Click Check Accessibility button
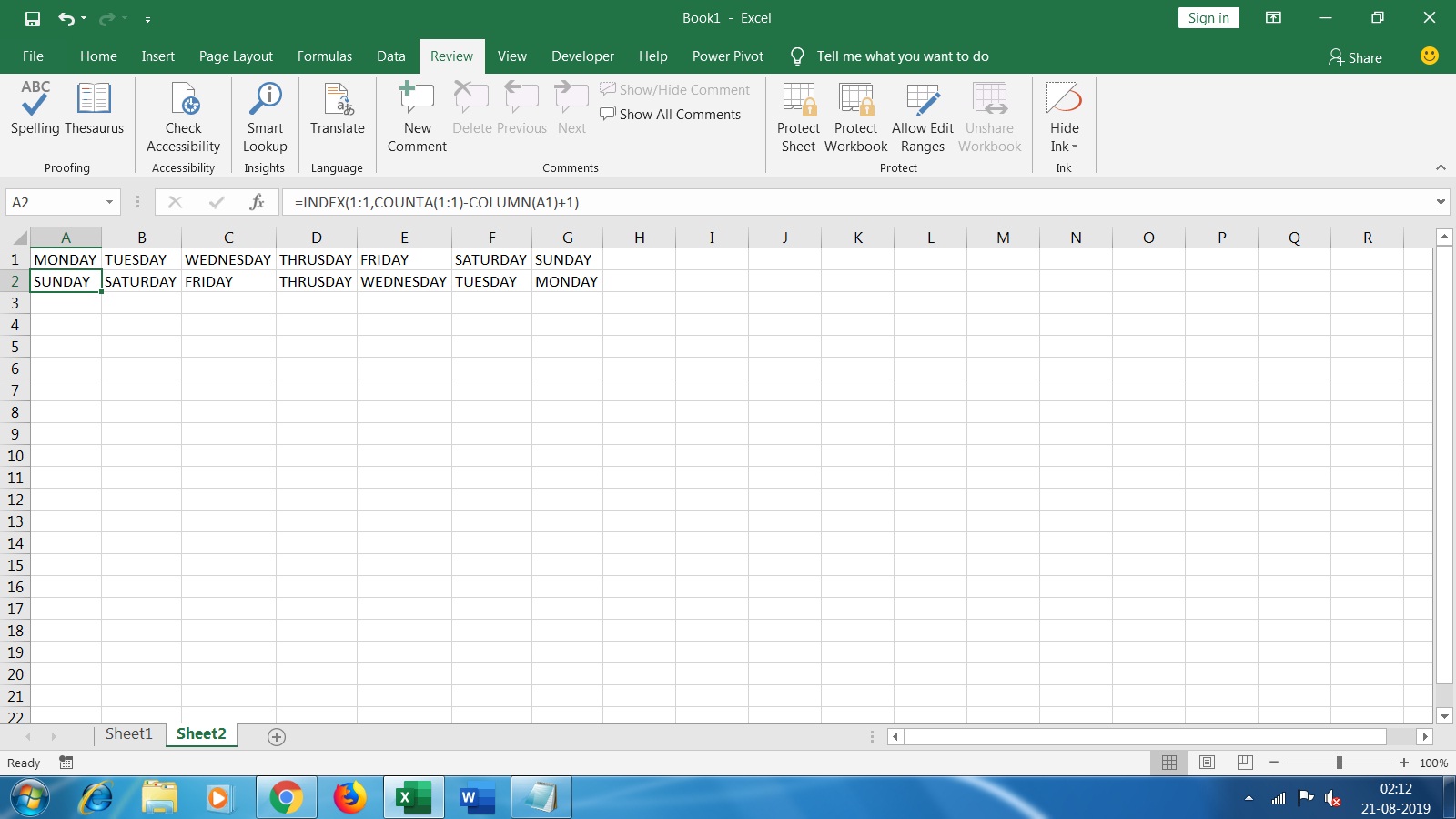The image size is (1456, 819). click(x=183, y=117)
